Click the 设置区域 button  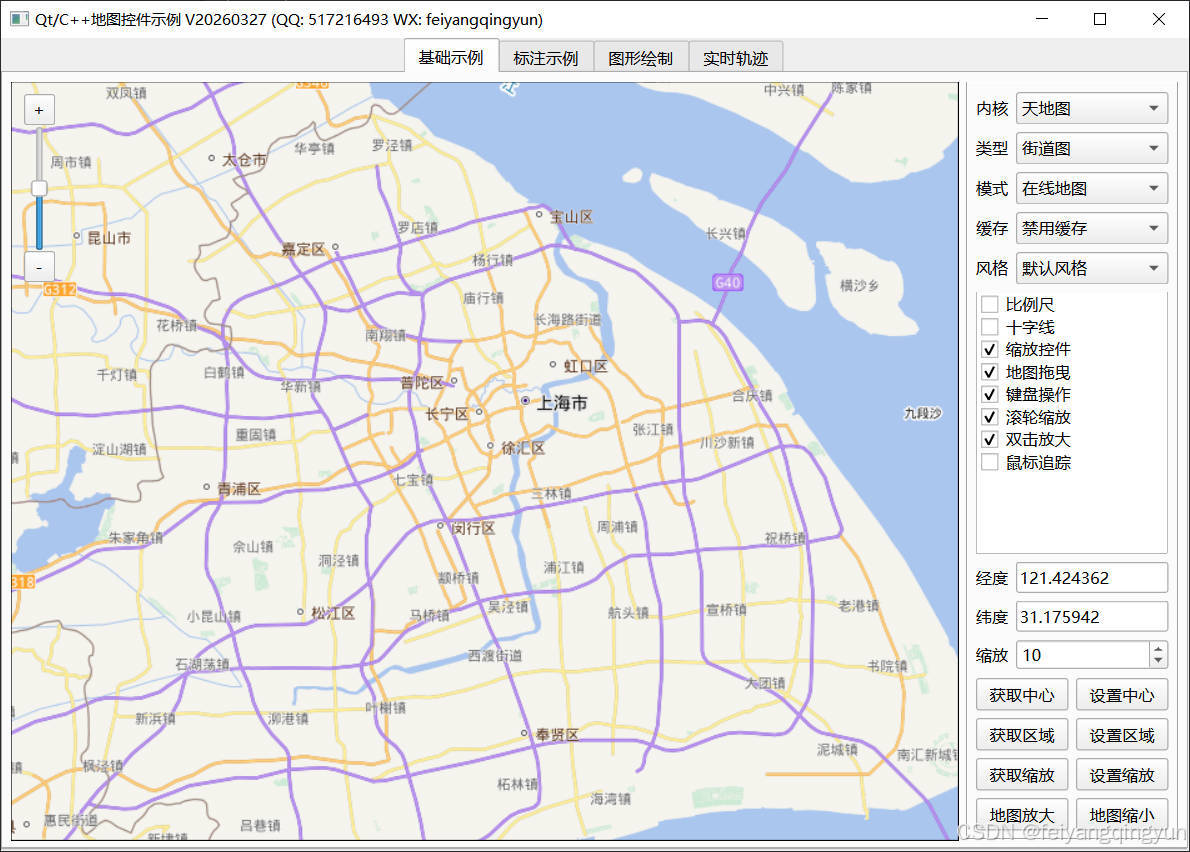pos(1122,735)
